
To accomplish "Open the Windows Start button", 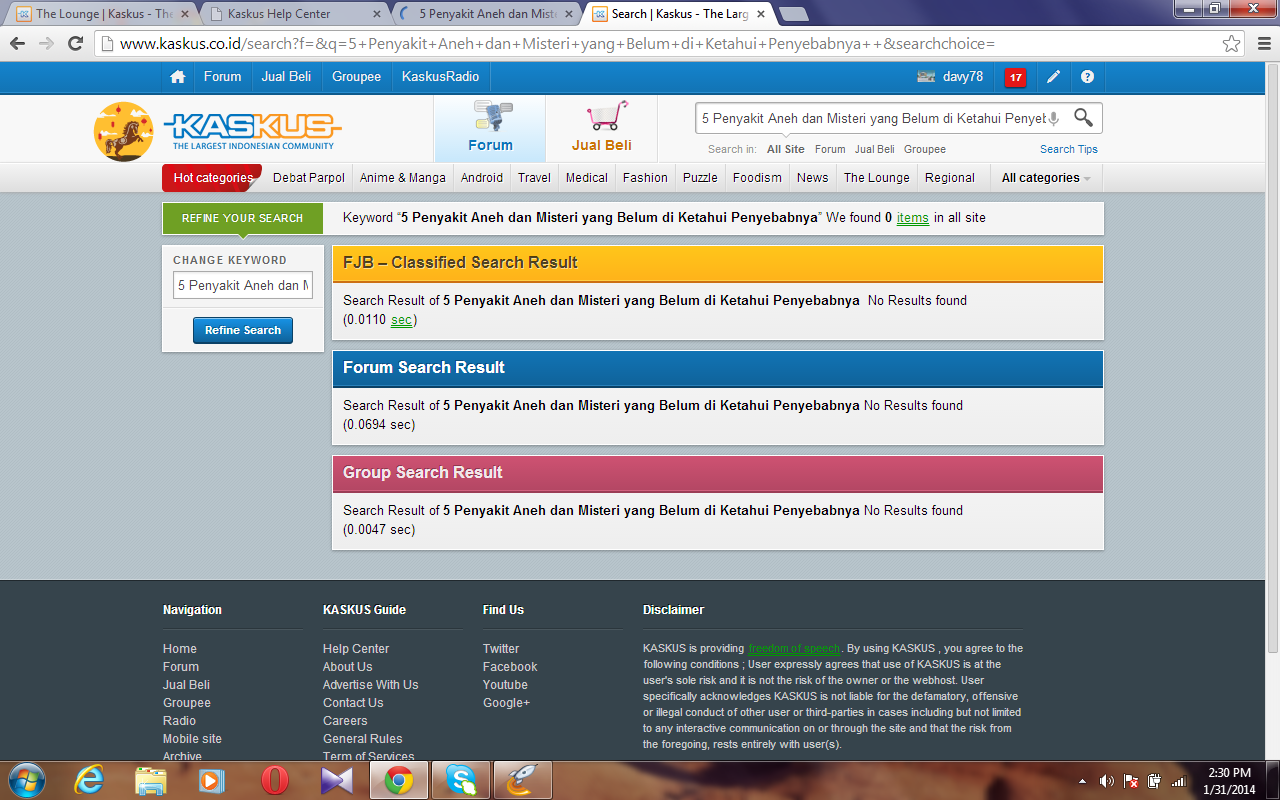I will click(26, 780).
